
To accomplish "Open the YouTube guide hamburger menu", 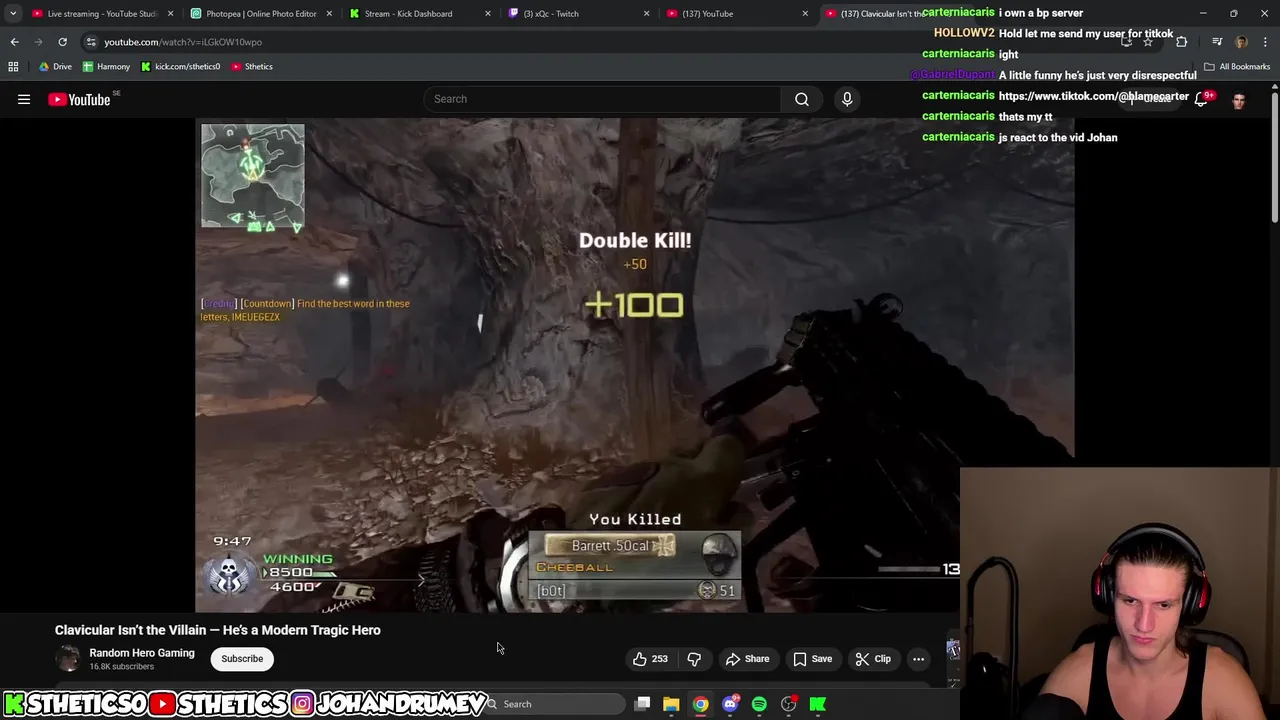I will (x=24, y=99).
